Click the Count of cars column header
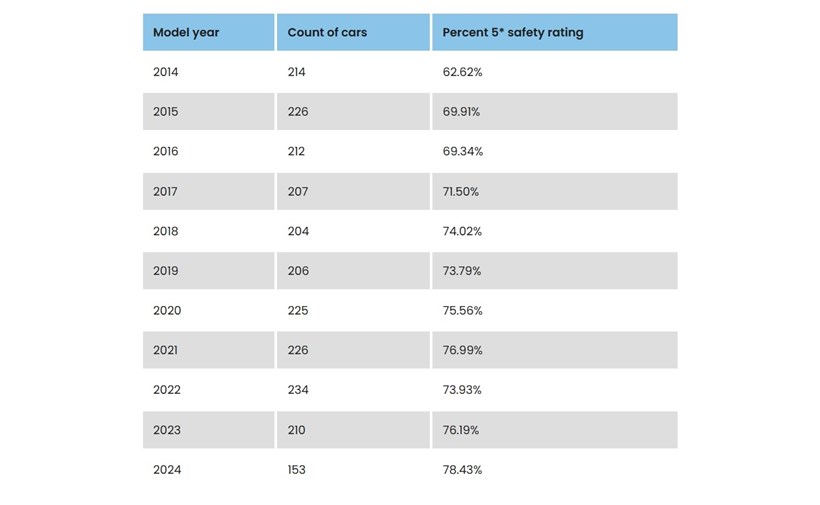Viewport: 820px width, 505px height. [x=327, y=33]
